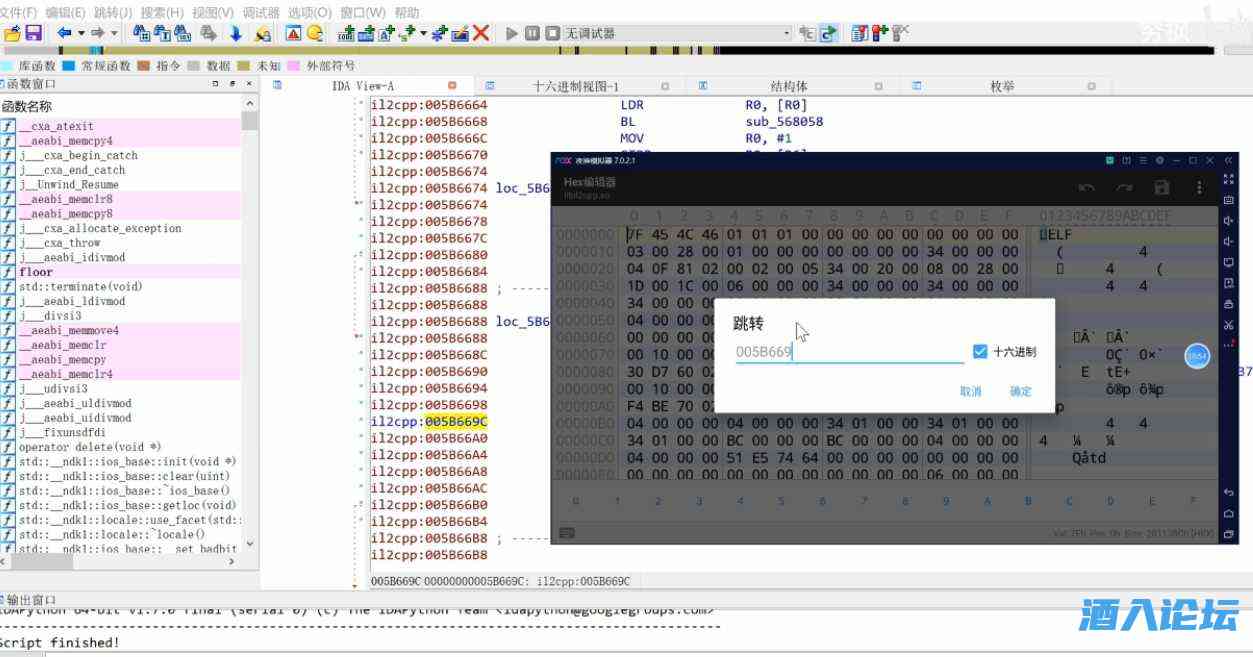
Task: Select the floor function in list
Action: coord(36,272)
